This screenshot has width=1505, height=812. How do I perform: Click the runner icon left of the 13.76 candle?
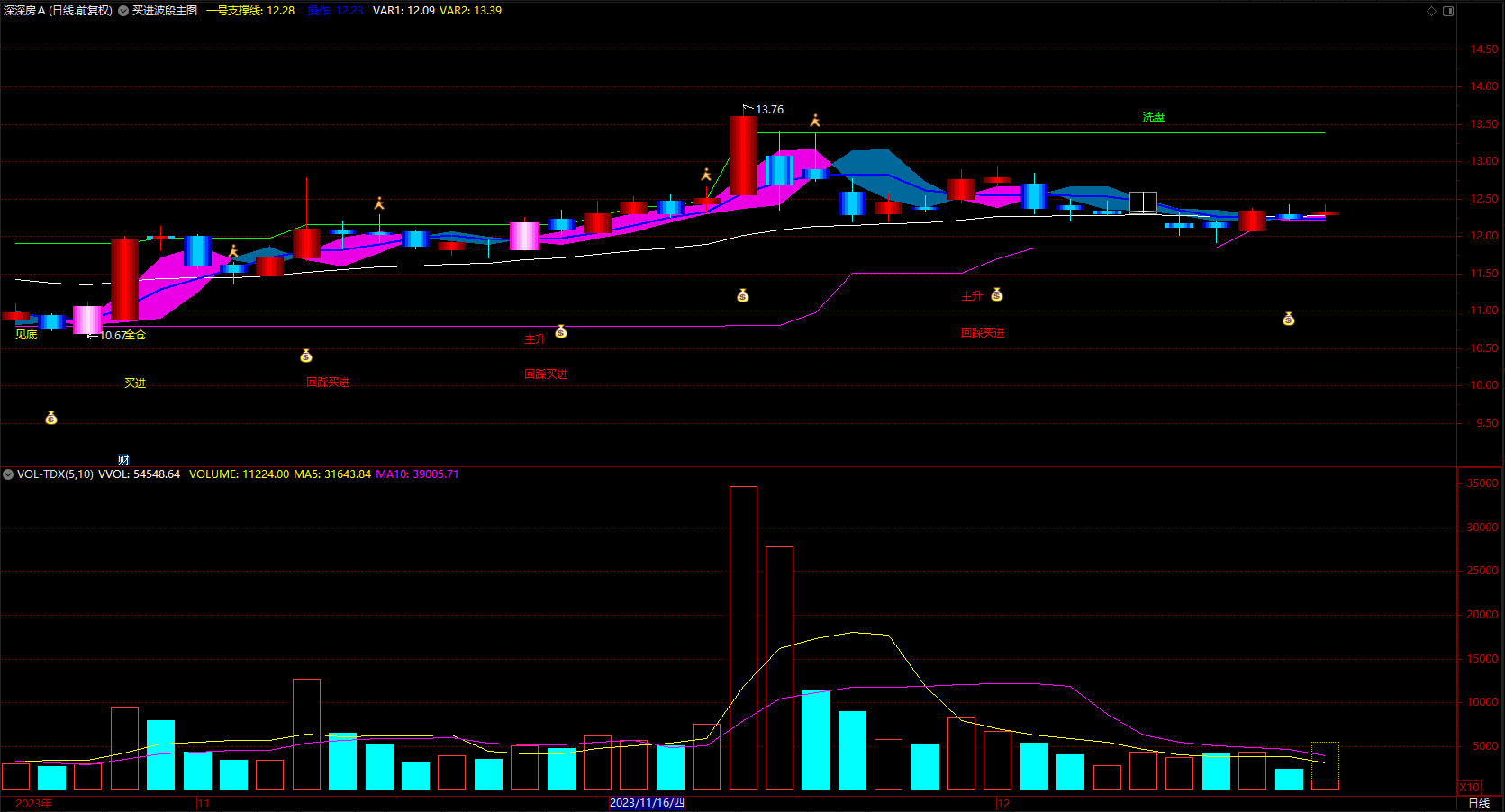click(x=706, y=175)
